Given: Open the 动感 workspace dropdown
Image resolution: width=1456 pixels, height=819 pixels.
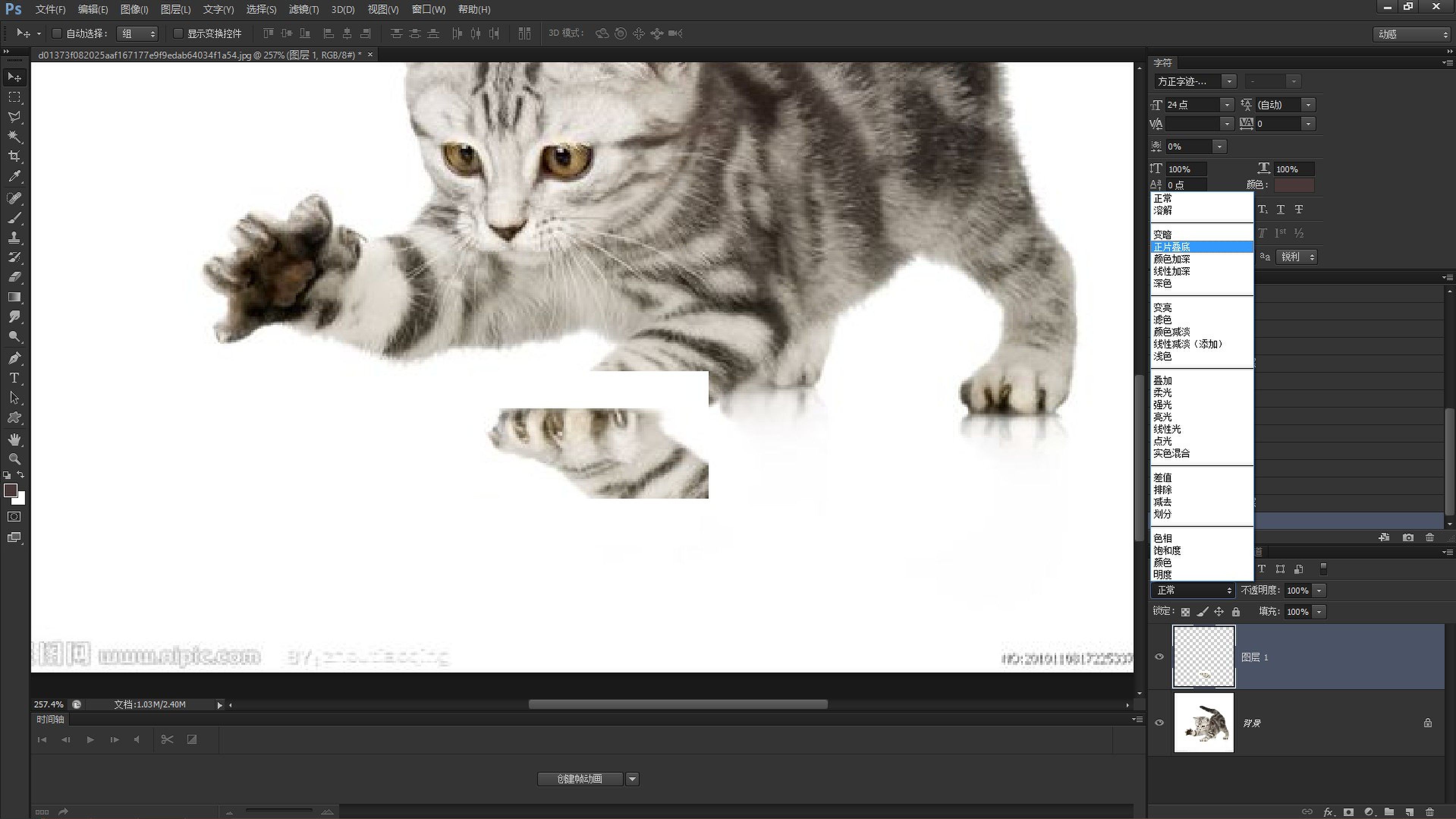Looking at the screenshot, I should click(x=1412, y=34).
